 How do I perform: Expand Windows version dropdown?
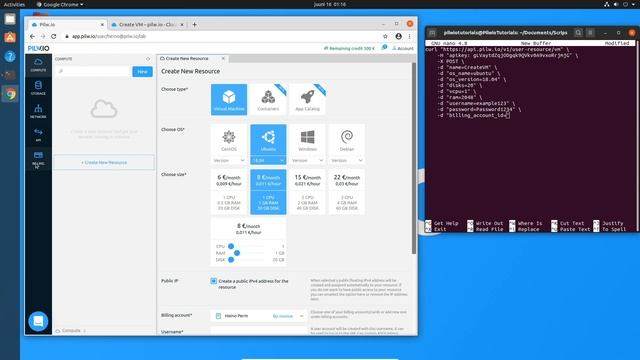[307, 160]
